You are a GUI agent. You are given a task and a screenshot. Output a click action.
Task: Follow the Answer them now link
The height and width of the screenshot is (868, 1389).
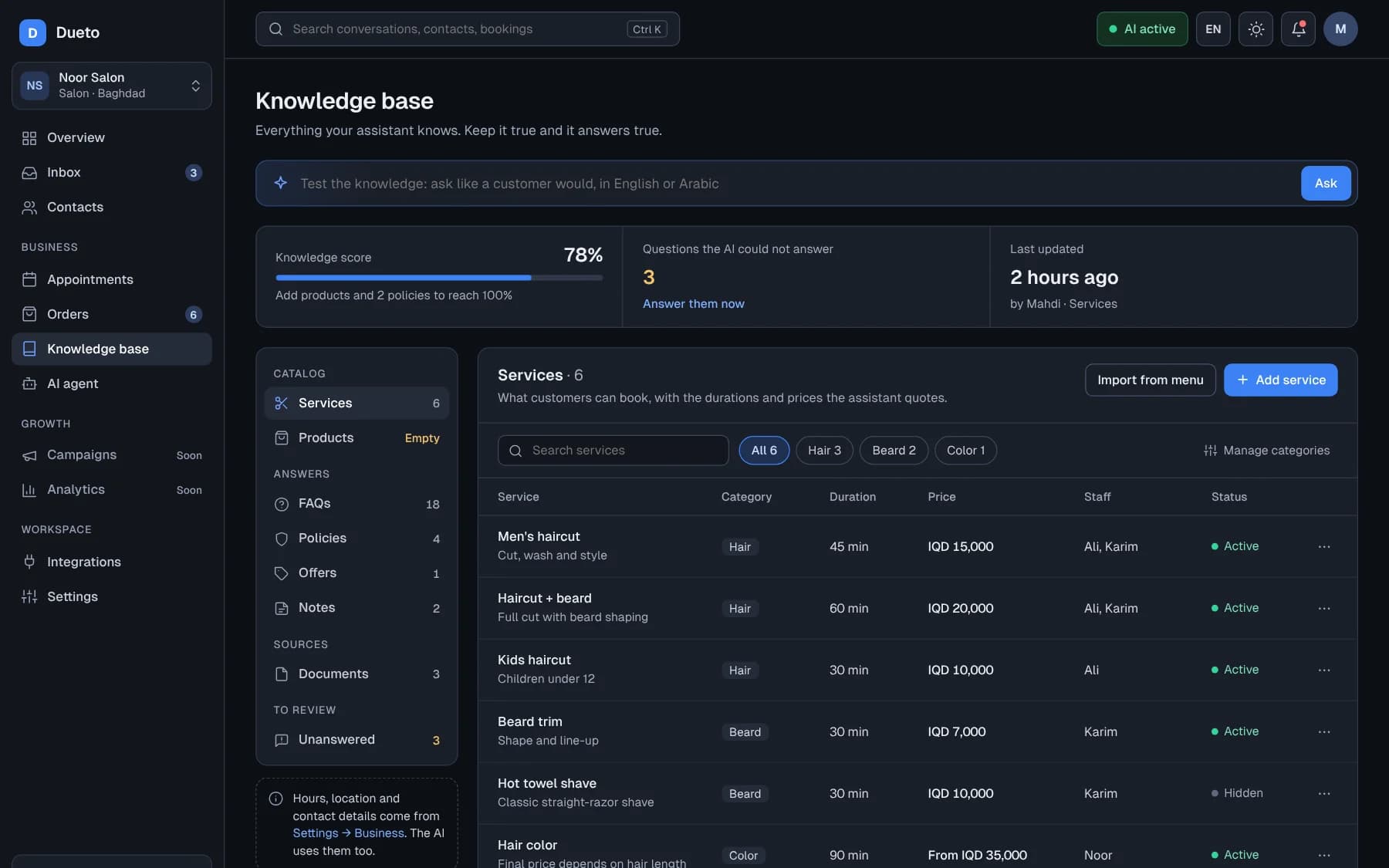click(693, 304)
